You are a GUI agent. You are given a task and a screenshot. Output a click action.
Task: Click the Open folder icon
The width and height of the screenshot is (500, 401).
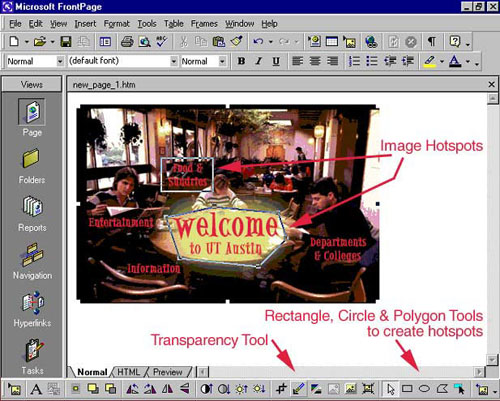click(40, 42)
